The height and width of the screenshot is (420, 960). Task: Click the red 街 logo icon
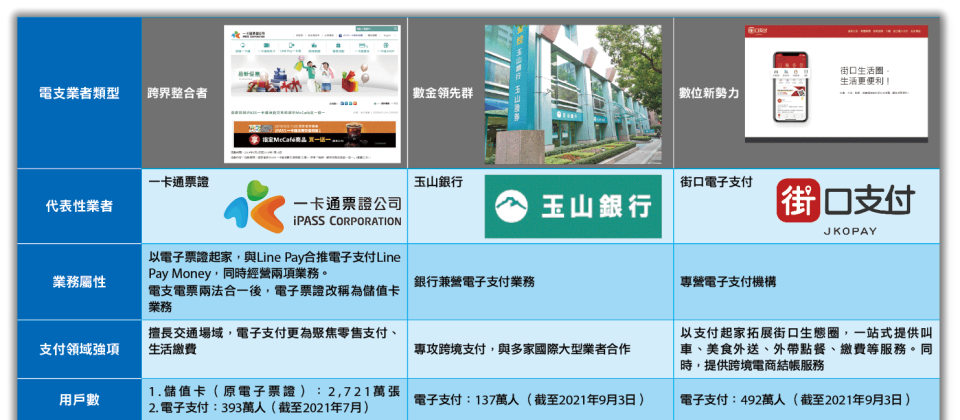click(x=798, y=200)
